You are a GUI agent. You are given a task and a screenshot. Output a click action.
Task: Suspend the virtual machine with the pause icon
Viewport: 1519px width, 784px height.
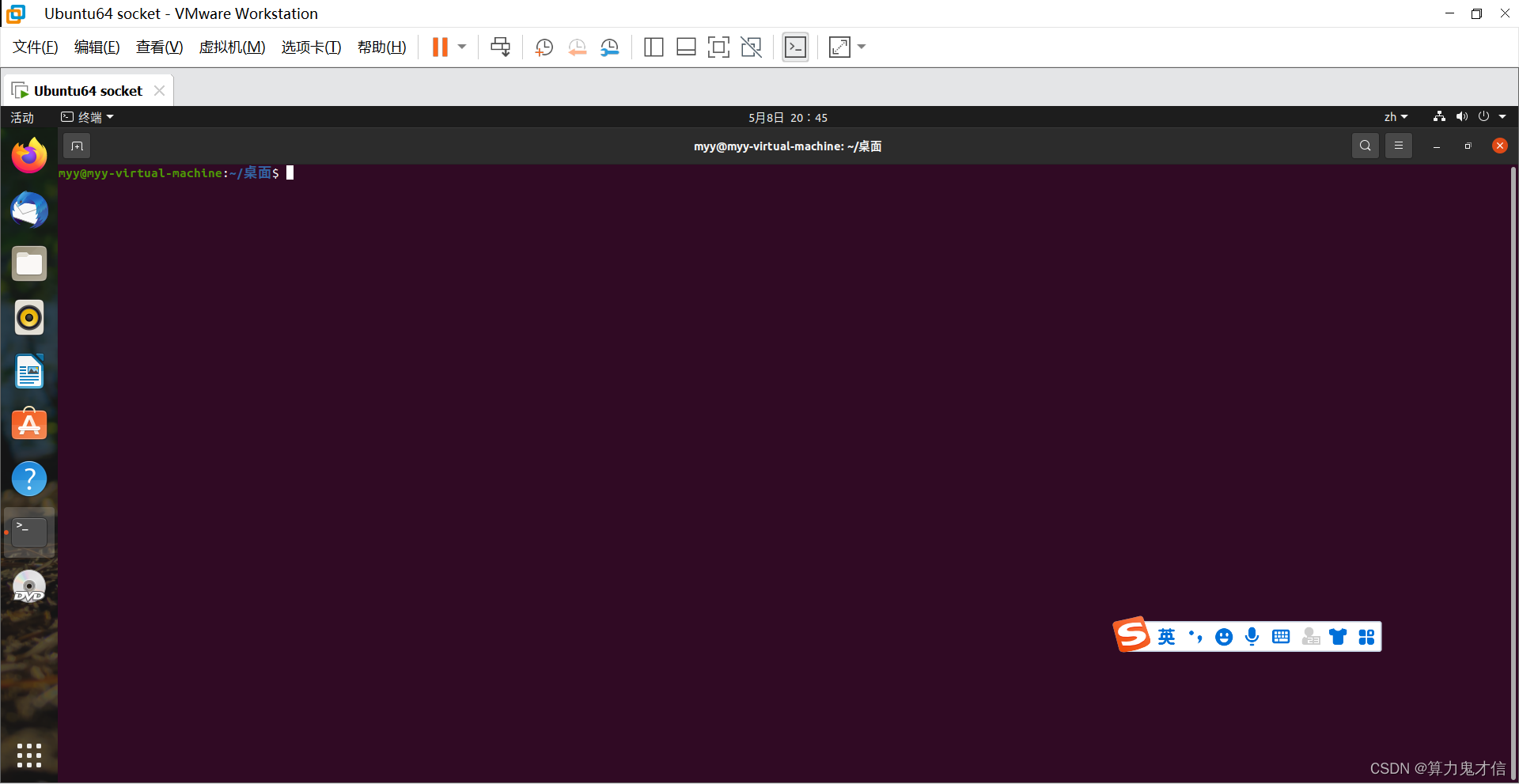[441, 47]
